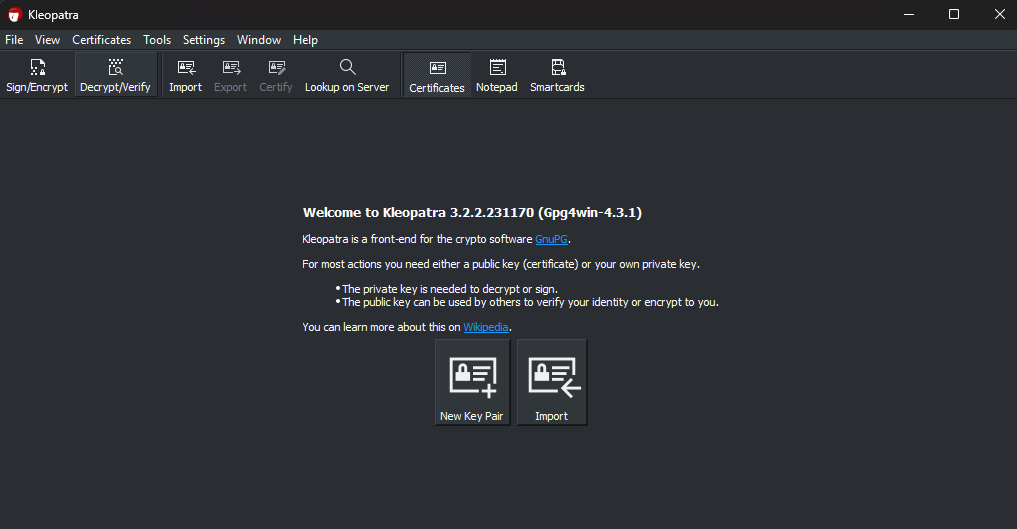Open the Window menu
The height and width of the screenshot is (529, 1017).
pos(259,40)
